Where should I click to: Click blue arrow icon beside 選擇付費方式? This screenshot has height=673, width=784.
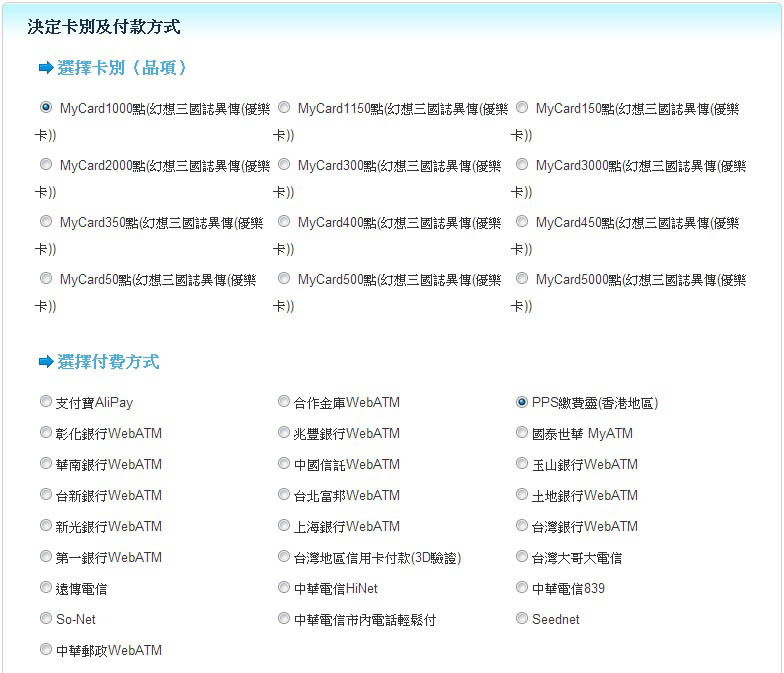[x=46, y=362]
